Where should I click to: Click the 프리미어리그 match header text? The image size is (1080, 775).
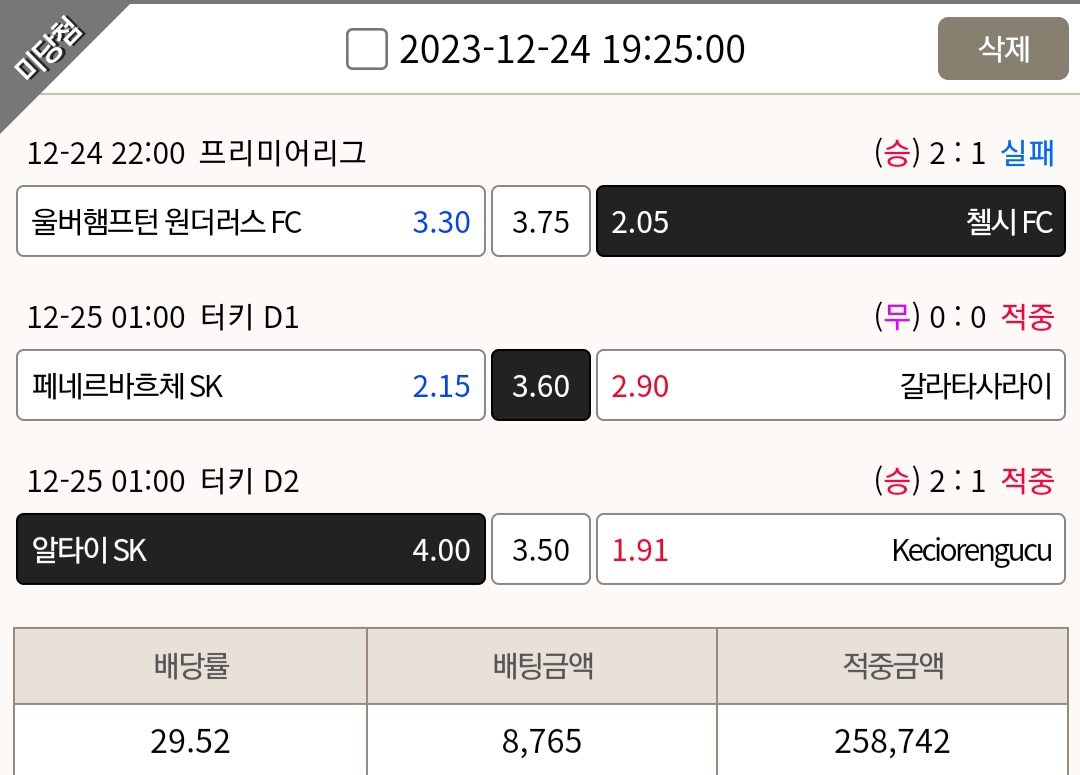282,153
